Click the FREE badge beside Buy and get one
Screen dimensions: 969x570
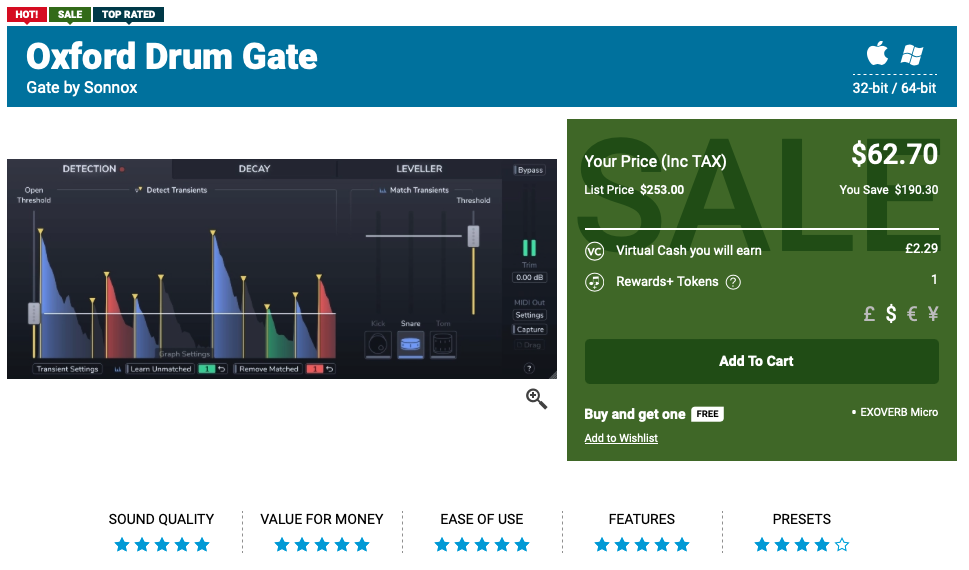coord(707,414)
